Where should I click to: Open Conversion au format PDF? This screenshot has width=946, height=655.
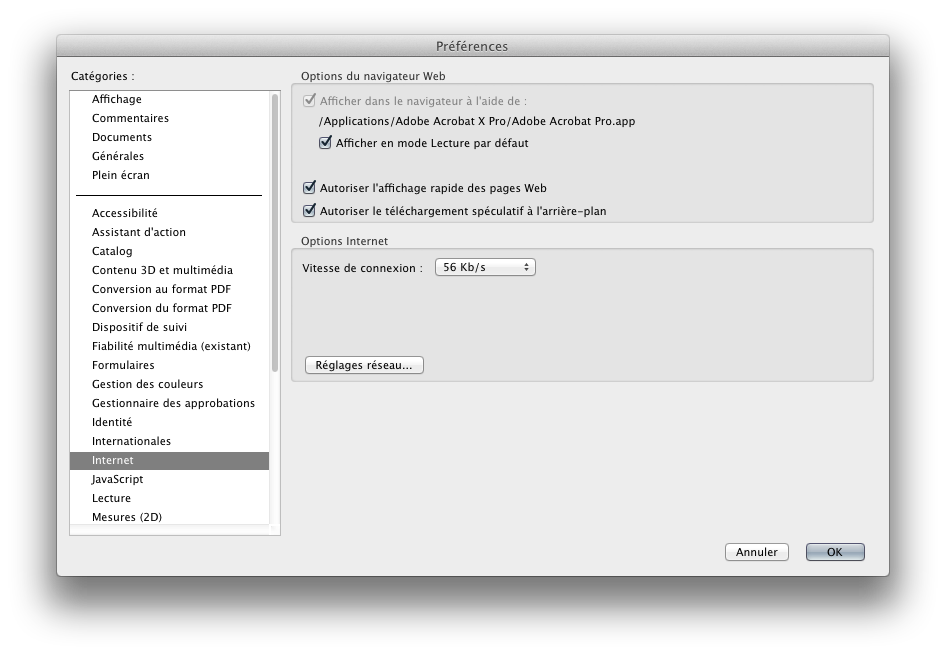[169, 289]
